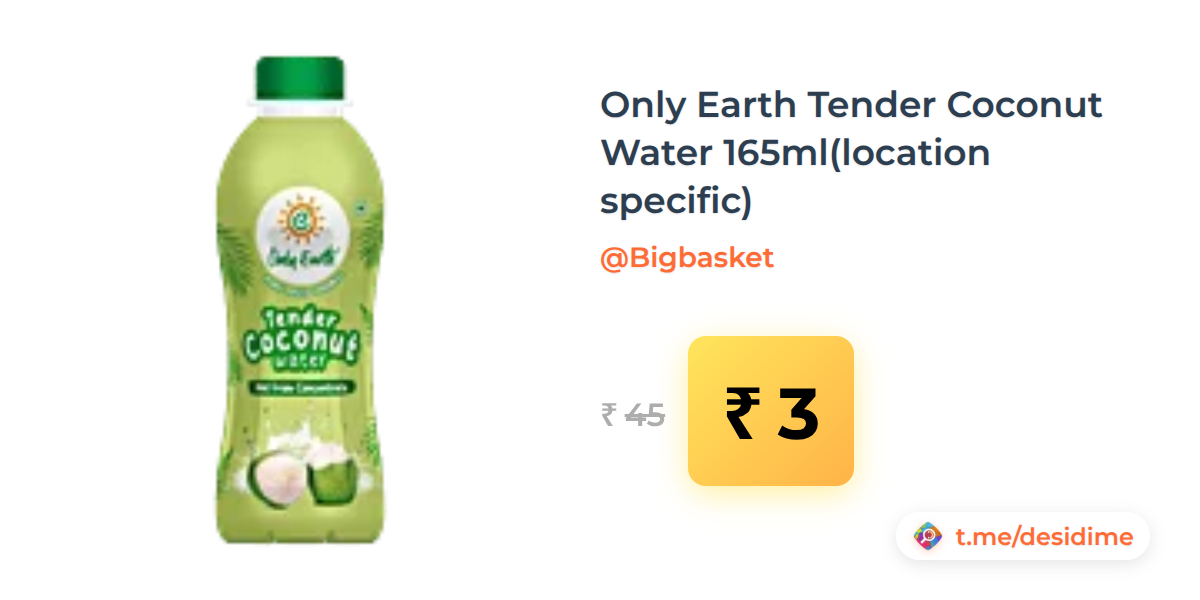Click the strikethrough 45 original price
This screenshot has height=600, width=1200.
pyautogui.click(x=645, y=414)
